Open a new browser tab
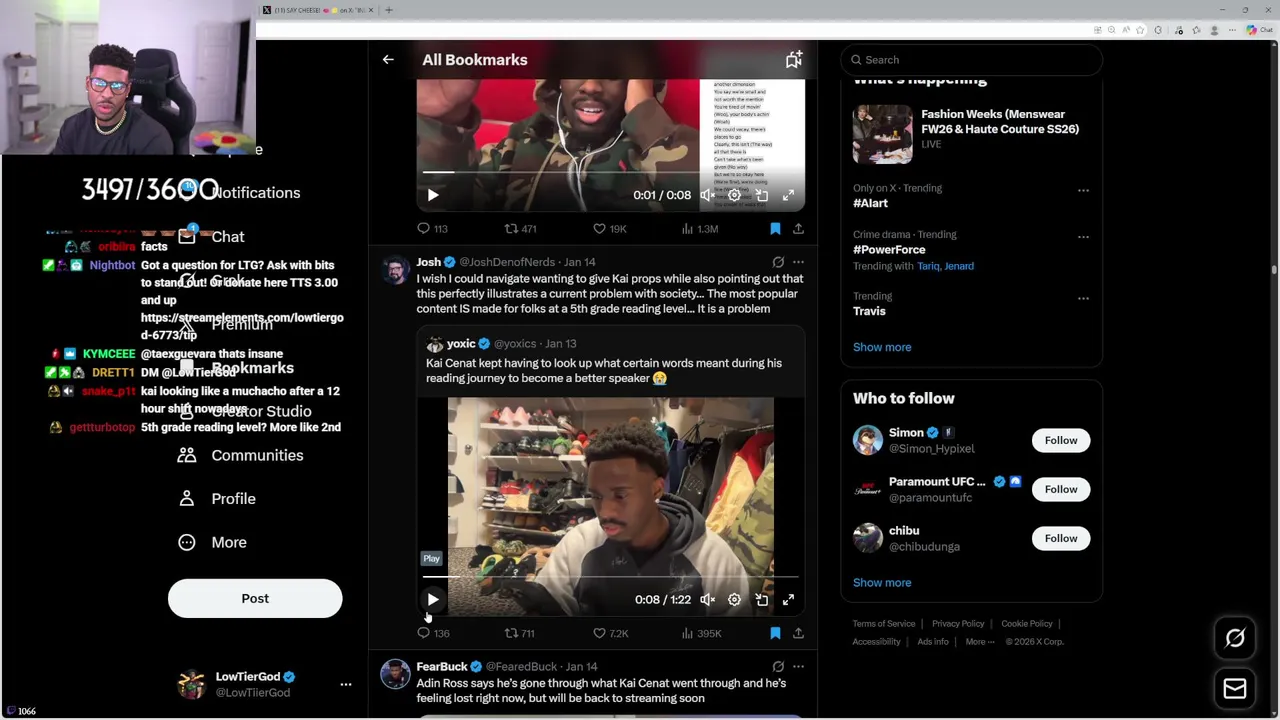The image size is (1280, 720). point(388,10)
